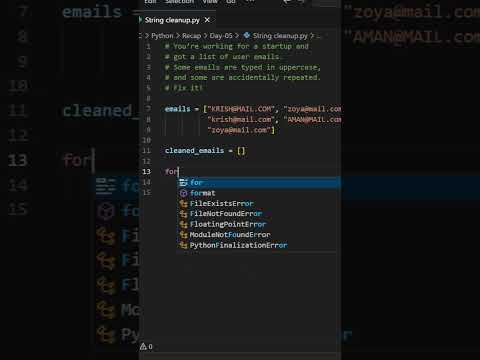Click line number 1 in the gutter

[148, 46]
